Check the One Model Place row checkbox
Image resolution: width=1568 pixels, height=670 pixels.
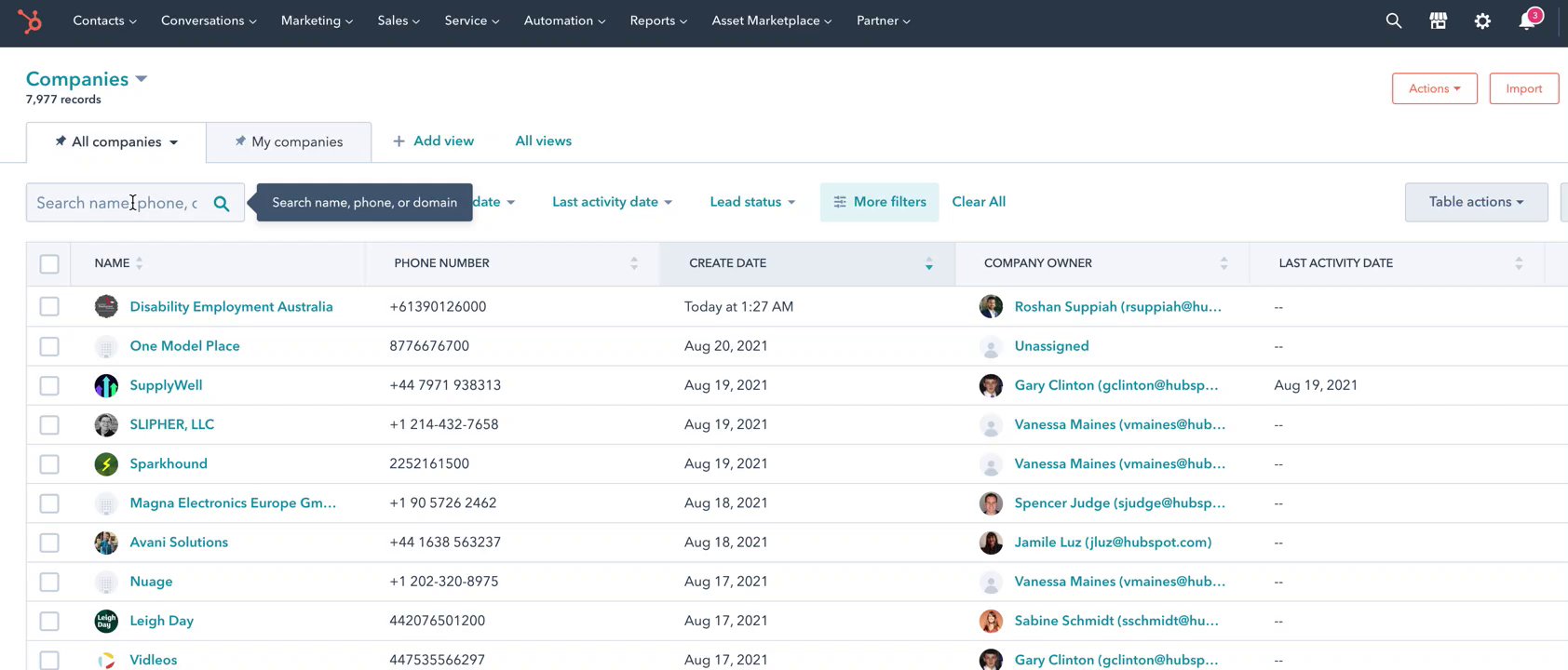(49, 346)
